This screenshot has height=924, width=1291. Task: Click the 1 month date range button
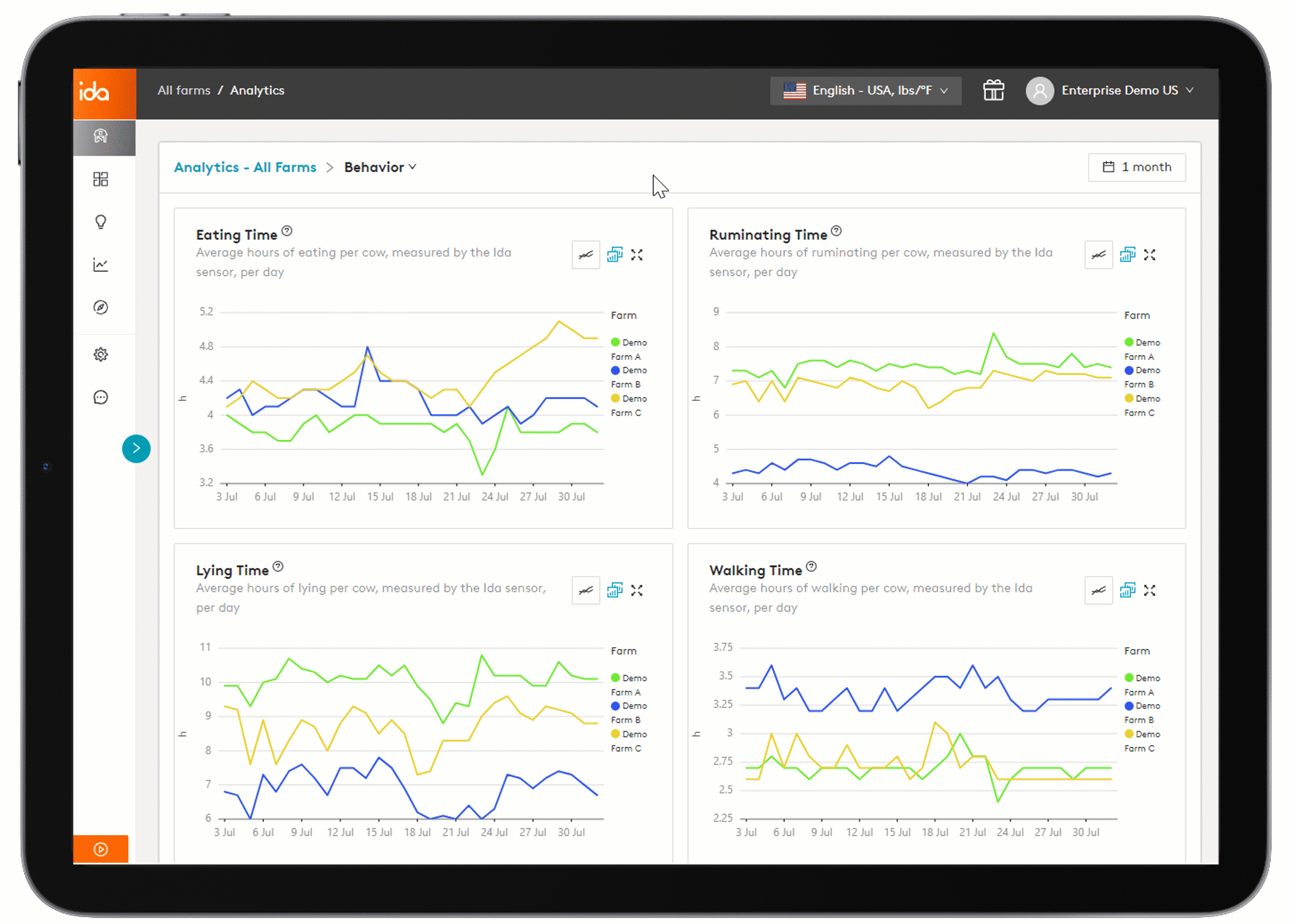pos(1136,167)
